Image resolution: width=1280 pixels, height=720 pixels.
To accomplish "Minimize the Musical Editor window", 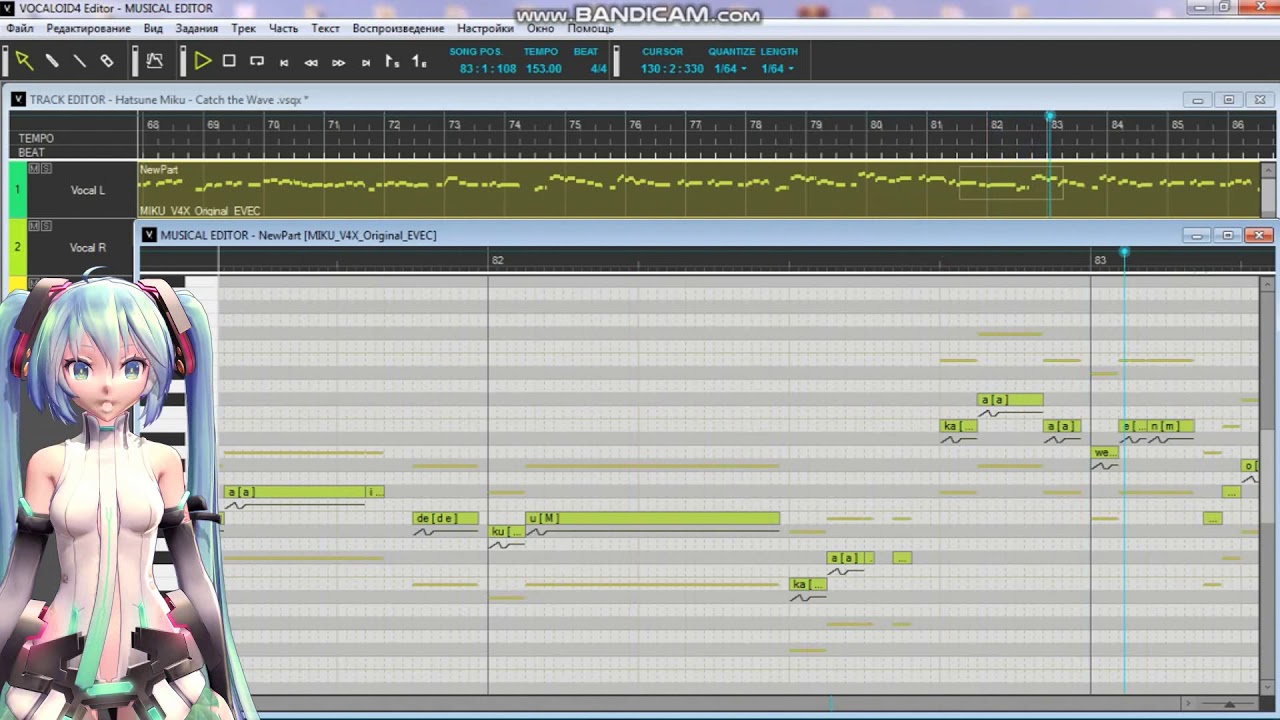I will [1197, 235].
